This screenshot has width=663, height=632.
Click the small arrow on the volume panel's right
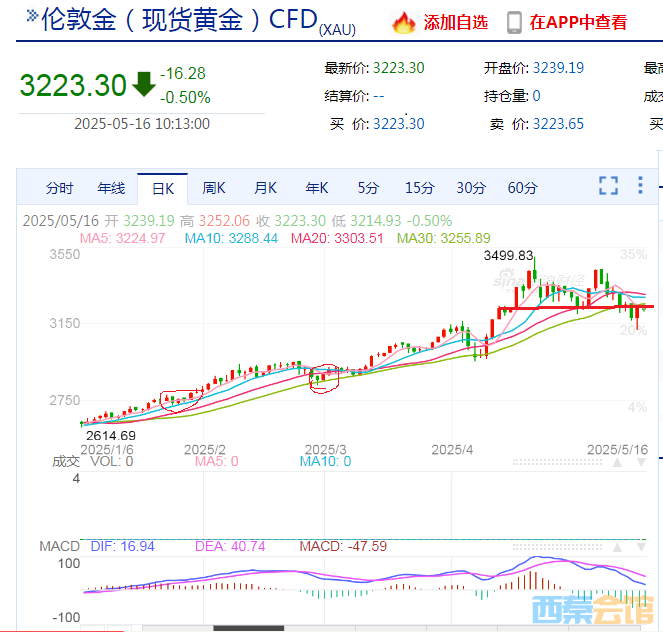(x=641, y=461)
